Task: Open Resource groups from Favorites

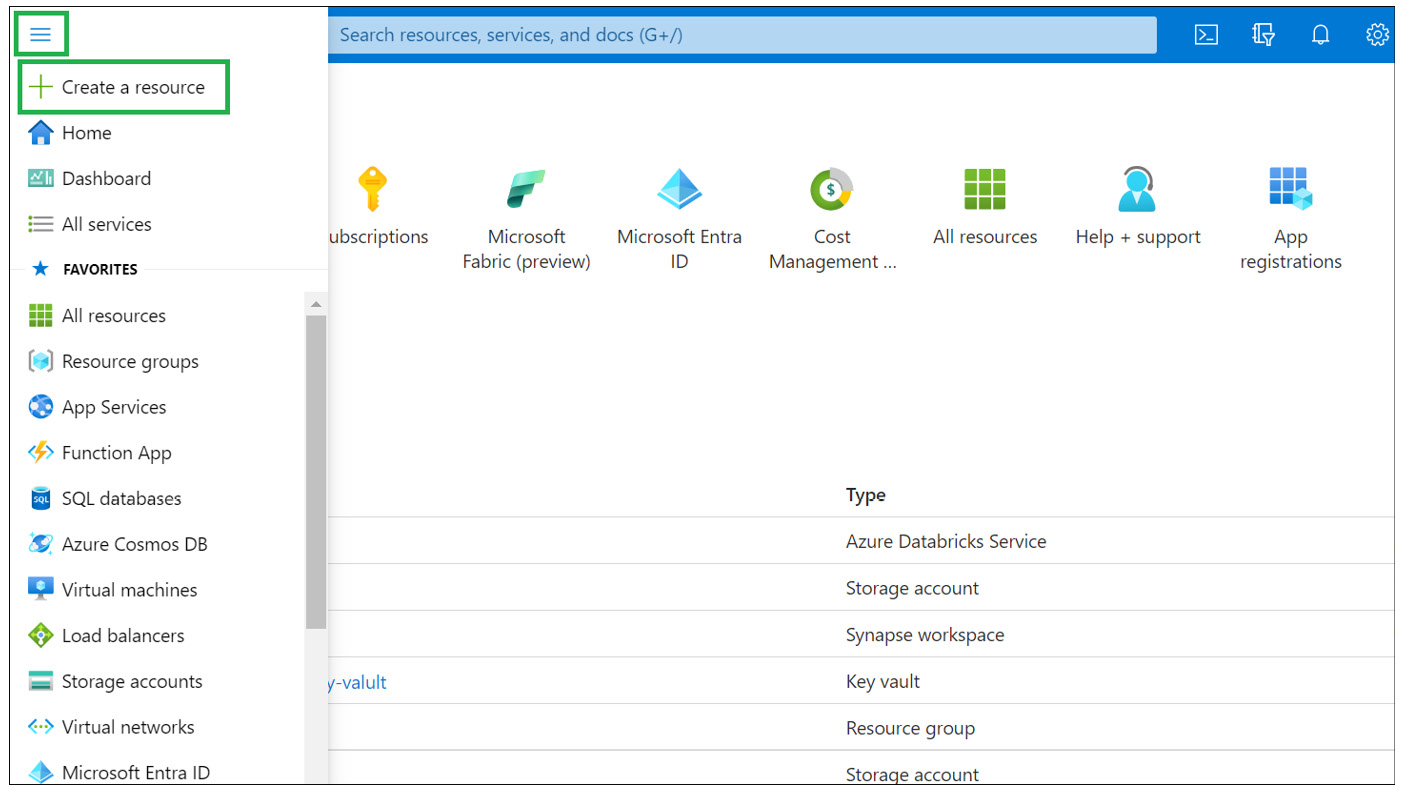Action: click(x=113, y=362)
